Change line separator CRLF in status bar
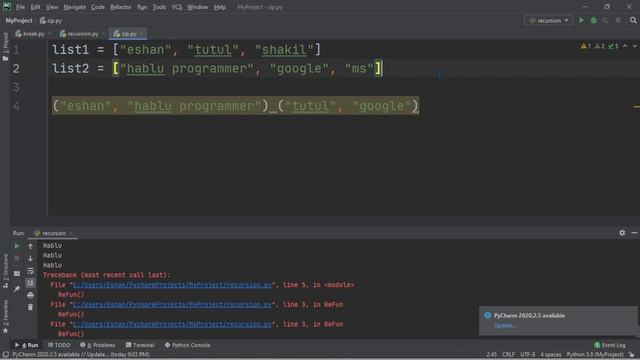The image size is (640, 360). tap(509, 355)
